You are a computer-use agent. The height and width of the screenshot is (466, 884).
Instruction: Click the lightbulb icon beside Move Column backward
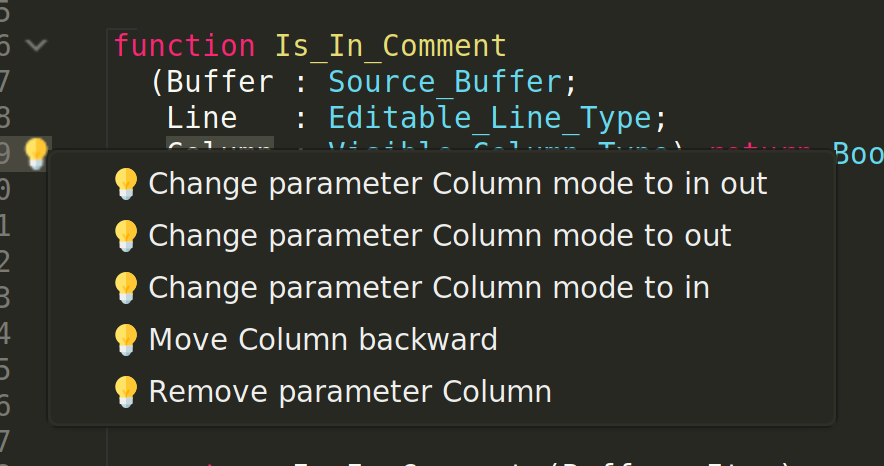point(126,339)
